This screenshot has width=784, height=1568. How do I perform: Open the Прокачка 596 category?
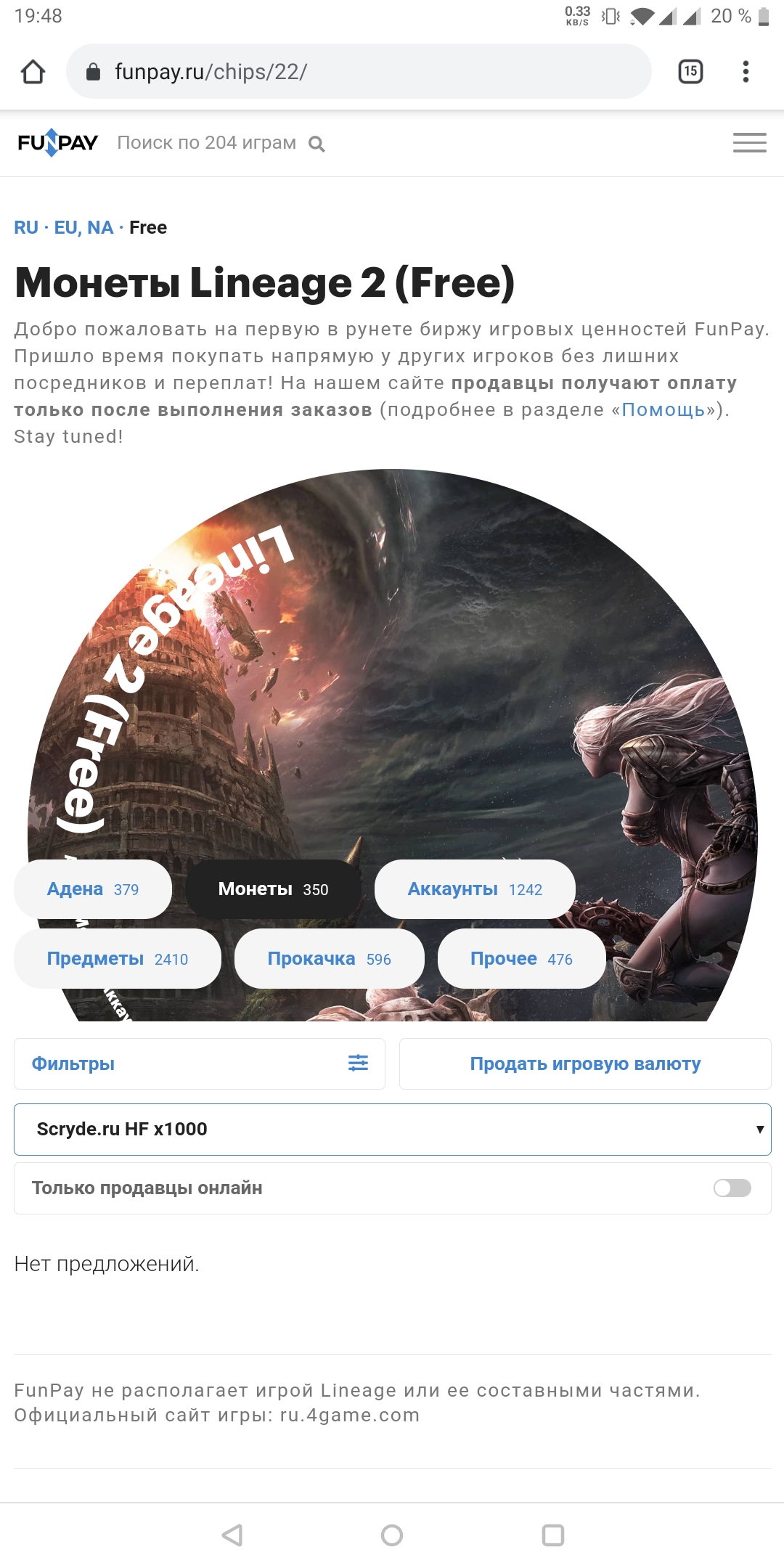pos(329,958)
